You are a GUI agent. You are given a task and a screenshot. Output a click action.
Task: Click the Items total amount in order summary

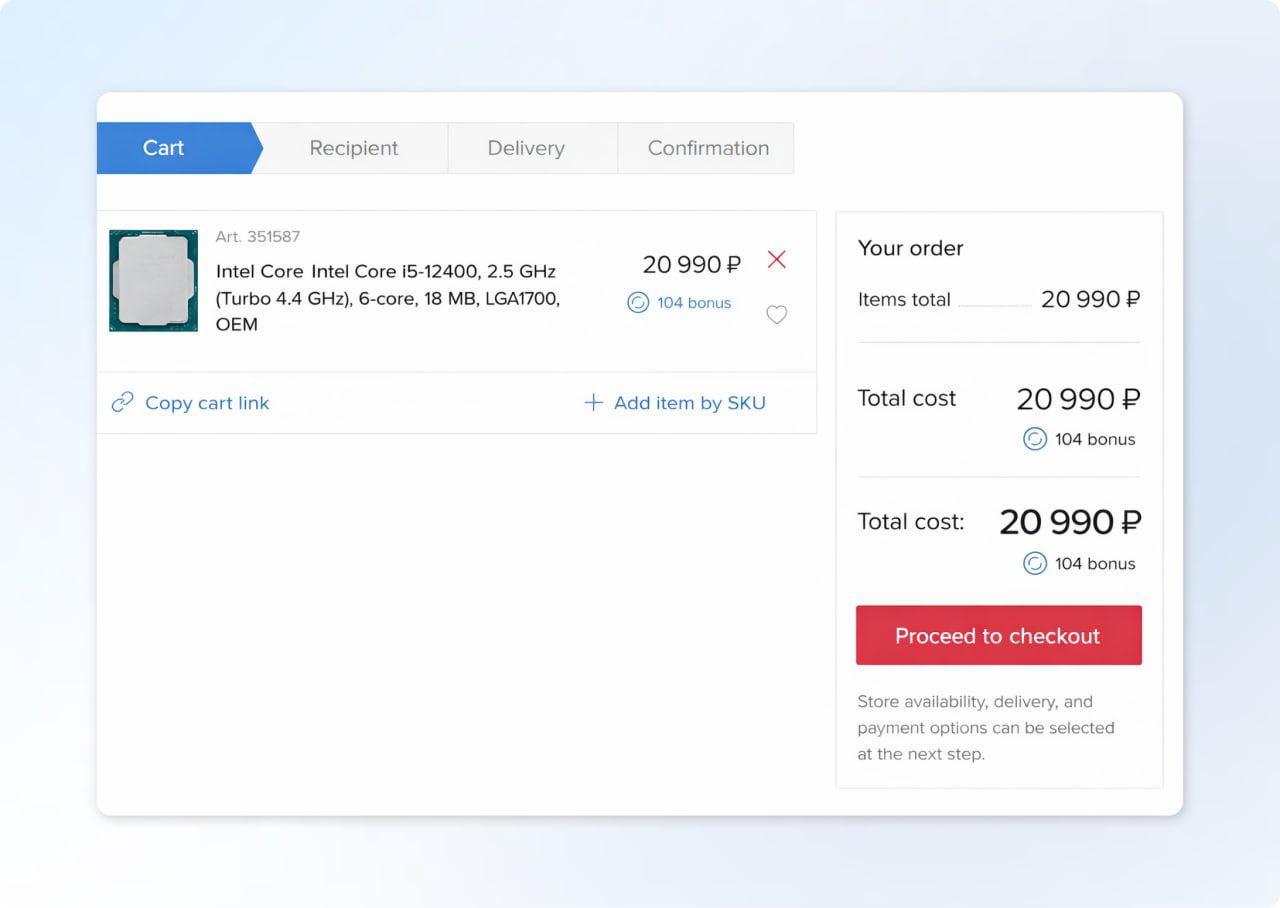click(x=1090, y=299)
